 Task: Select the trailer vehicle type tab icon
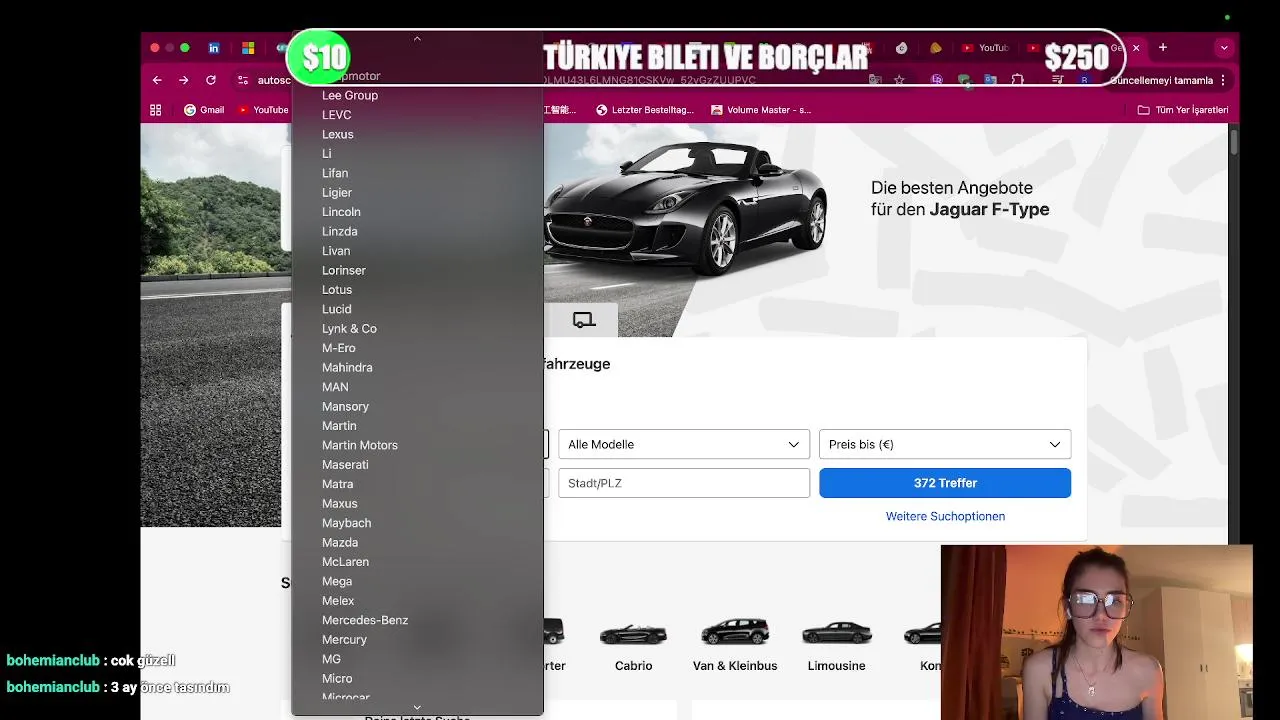click(x=584, y=320)
